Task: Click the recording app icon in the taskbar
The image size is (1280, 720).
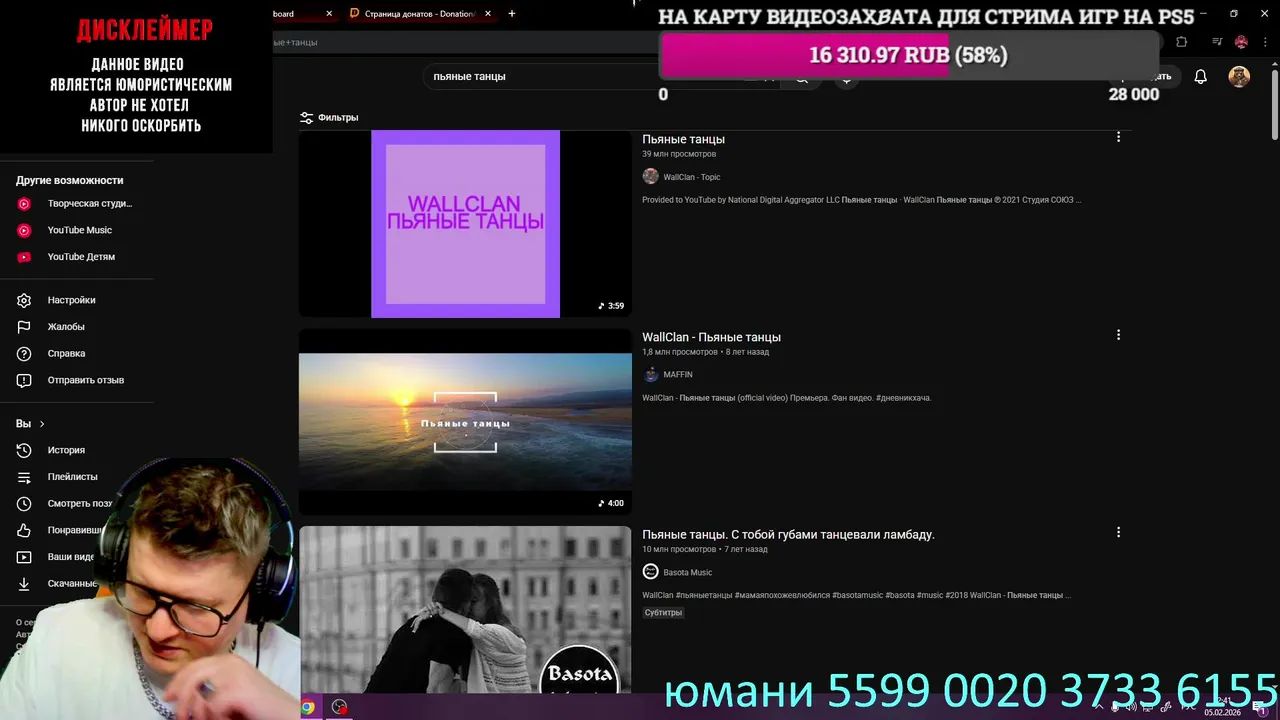Action: point(339,707)
